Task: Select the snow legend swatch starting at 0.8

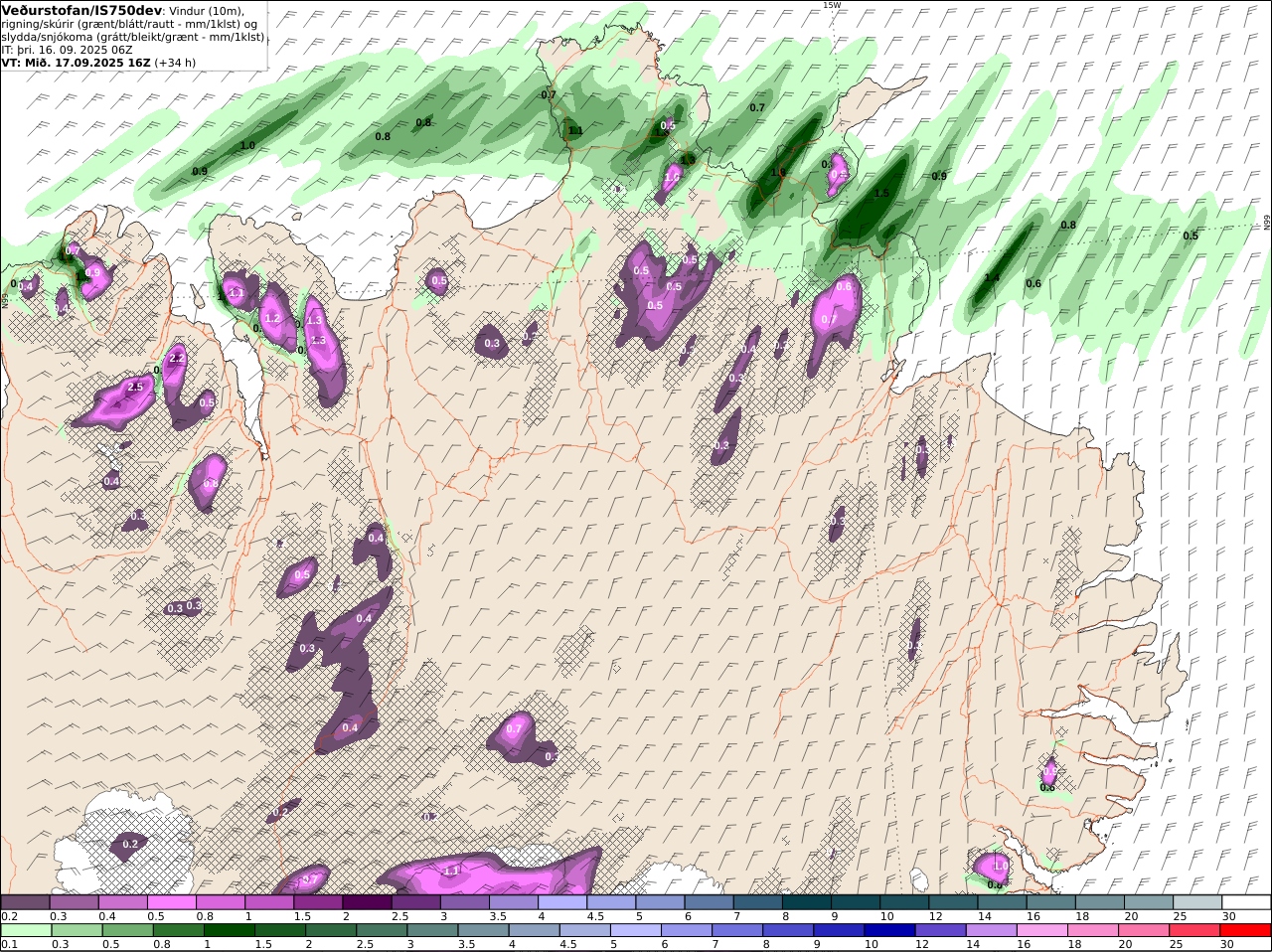Action: click(221, 901)
